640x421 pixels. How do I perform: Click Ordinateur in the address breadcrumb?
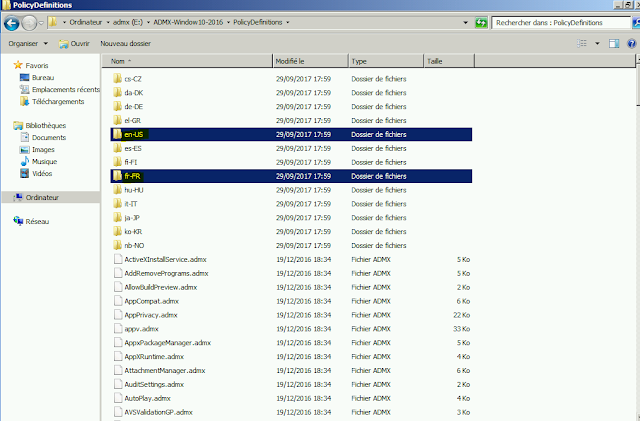[85, 22]
